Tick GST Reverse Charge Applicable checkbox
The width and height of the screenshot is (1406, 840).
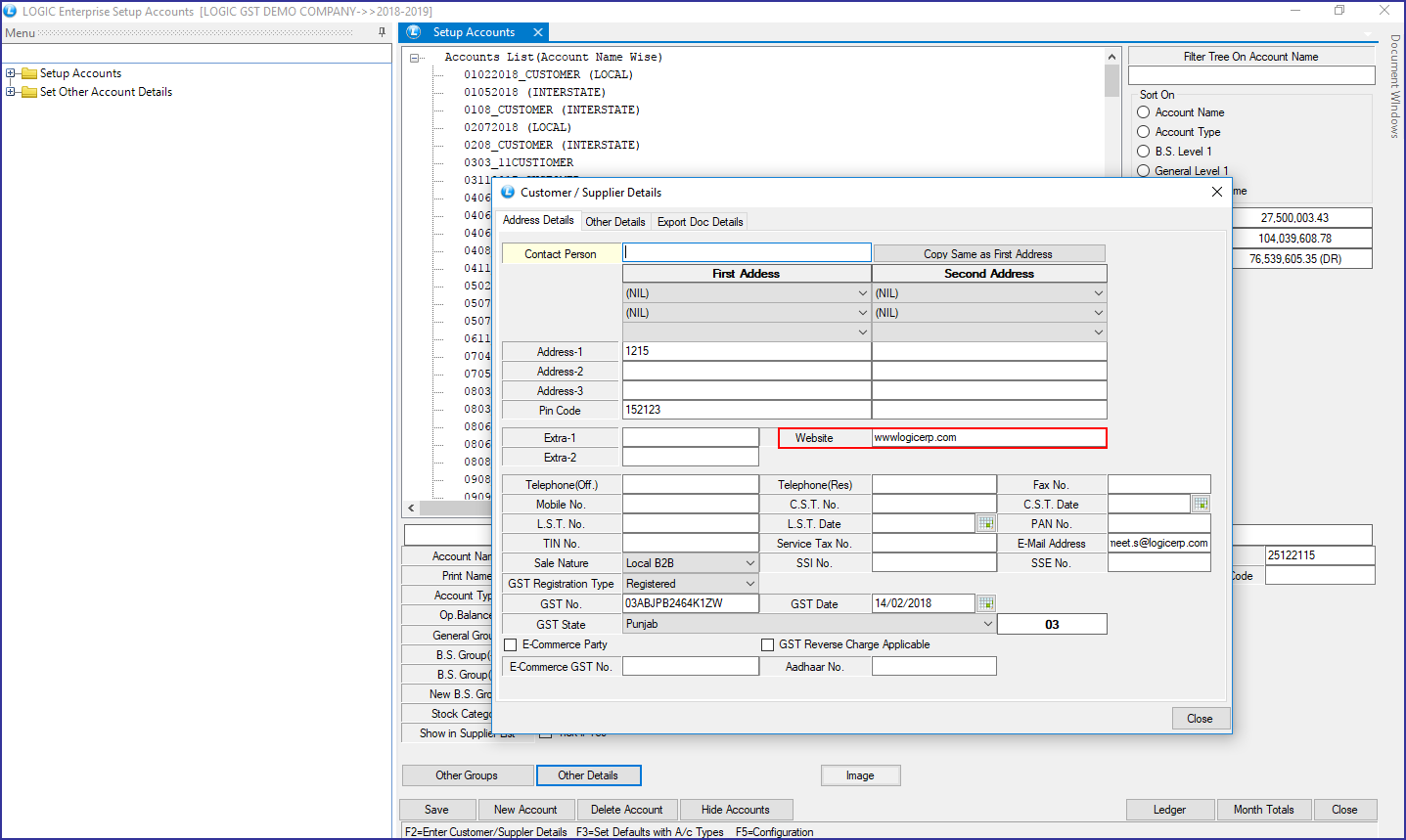768,644
